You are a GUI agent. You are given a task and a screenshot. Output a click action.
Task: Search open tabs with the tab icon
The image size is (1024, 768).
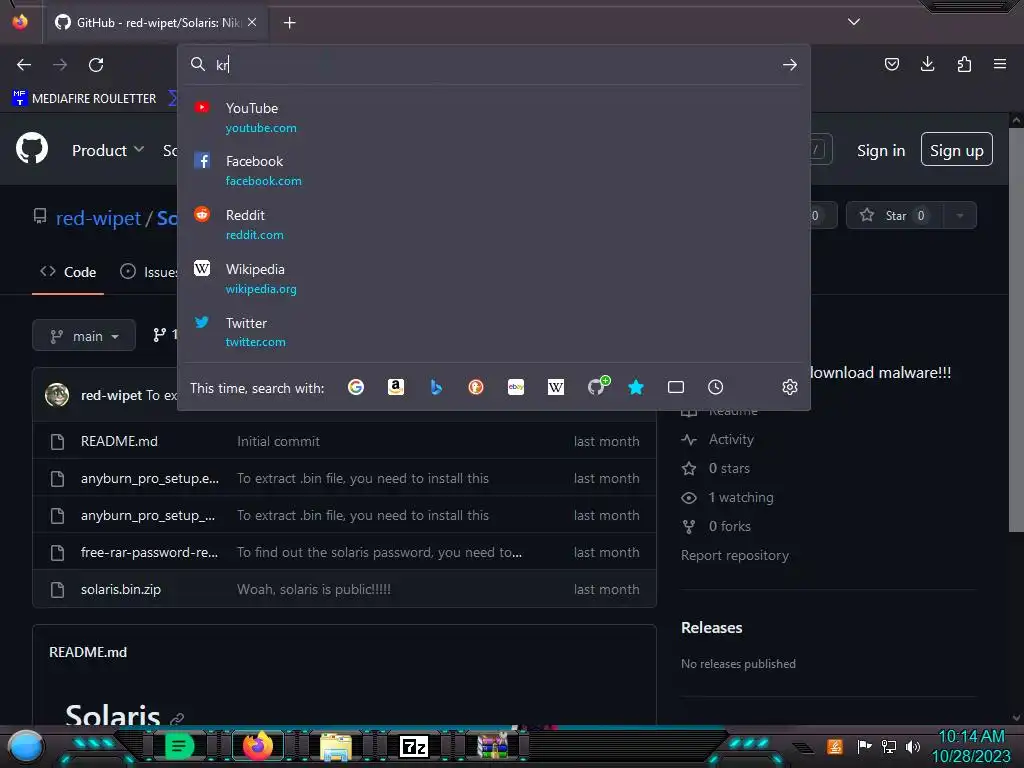tap(676, 387)
